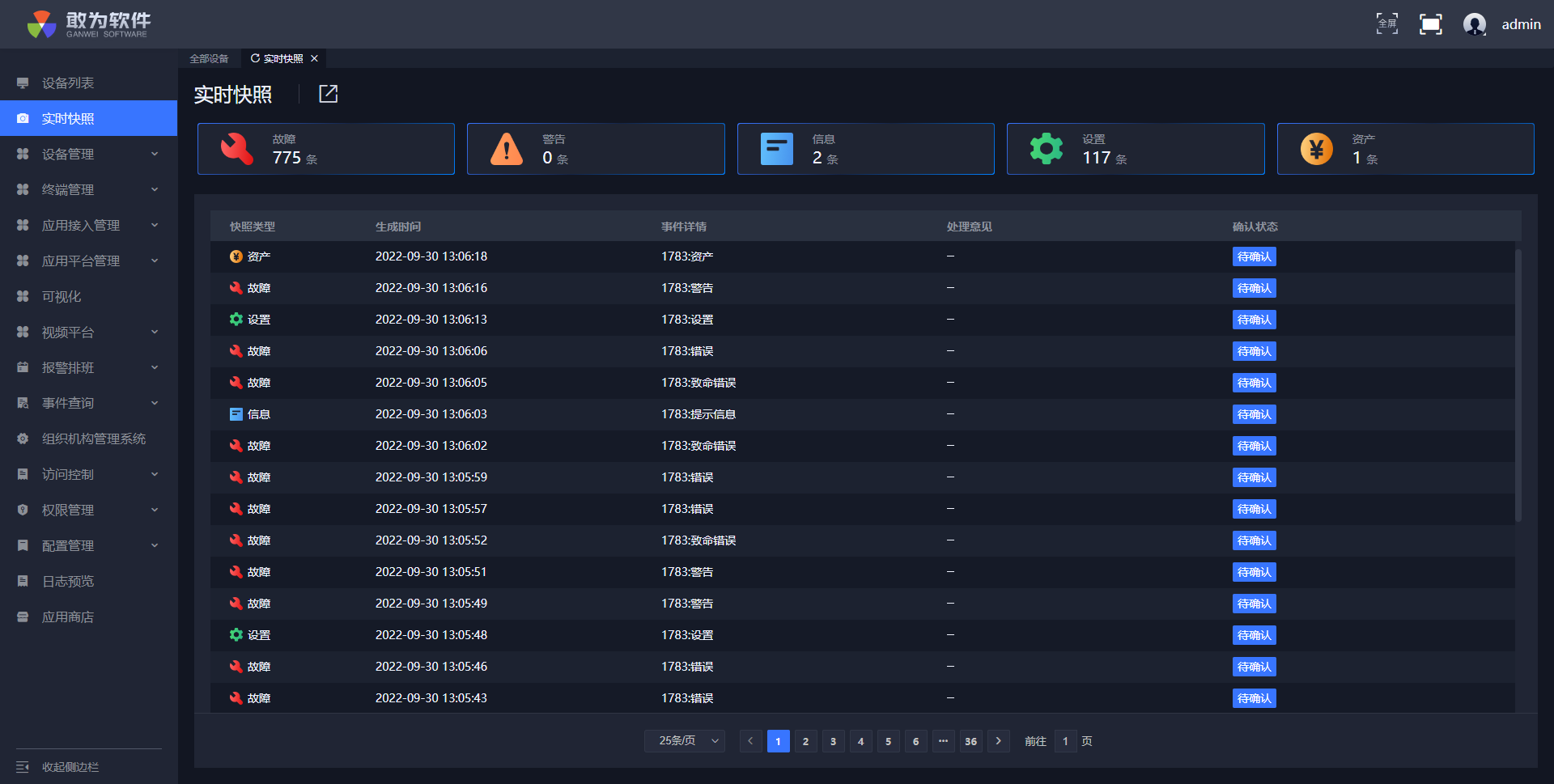Switch to the 全部设备 tab
The image size is (1554, 784).
[209, 58]
